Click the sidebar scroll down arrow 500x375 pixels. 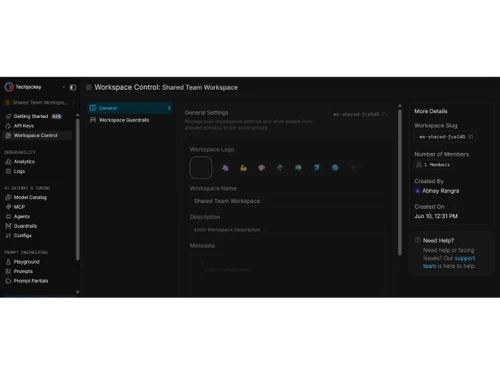(78, 292)
